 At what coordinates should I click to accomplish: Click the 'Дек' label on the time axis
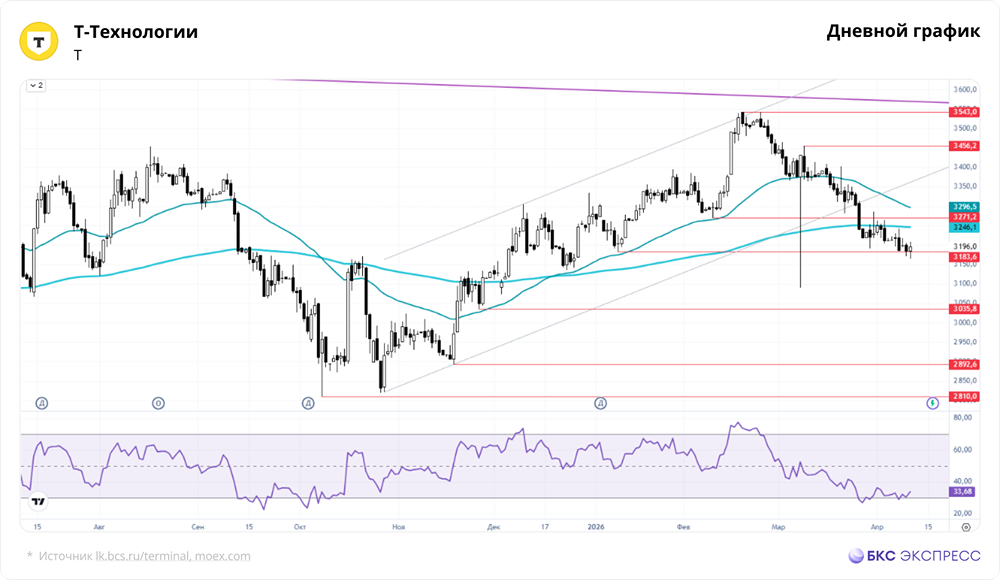coord(494,527)
